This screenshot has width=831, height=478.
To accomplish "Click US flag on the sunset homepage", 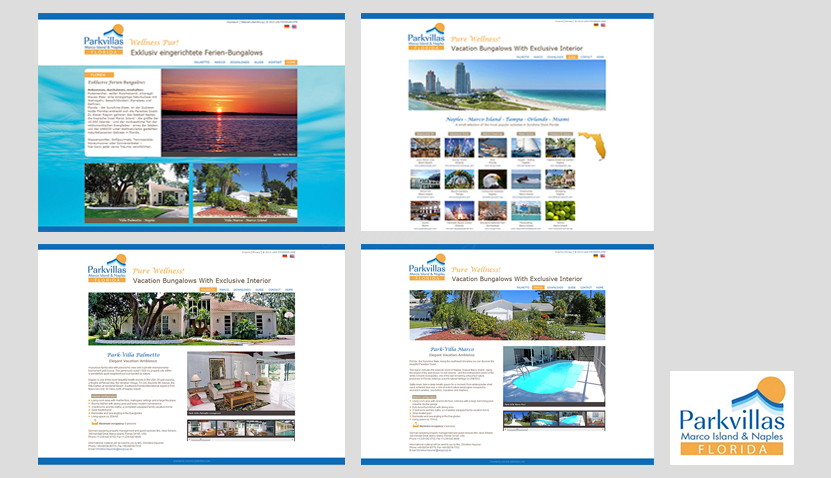I will point(292,26).
